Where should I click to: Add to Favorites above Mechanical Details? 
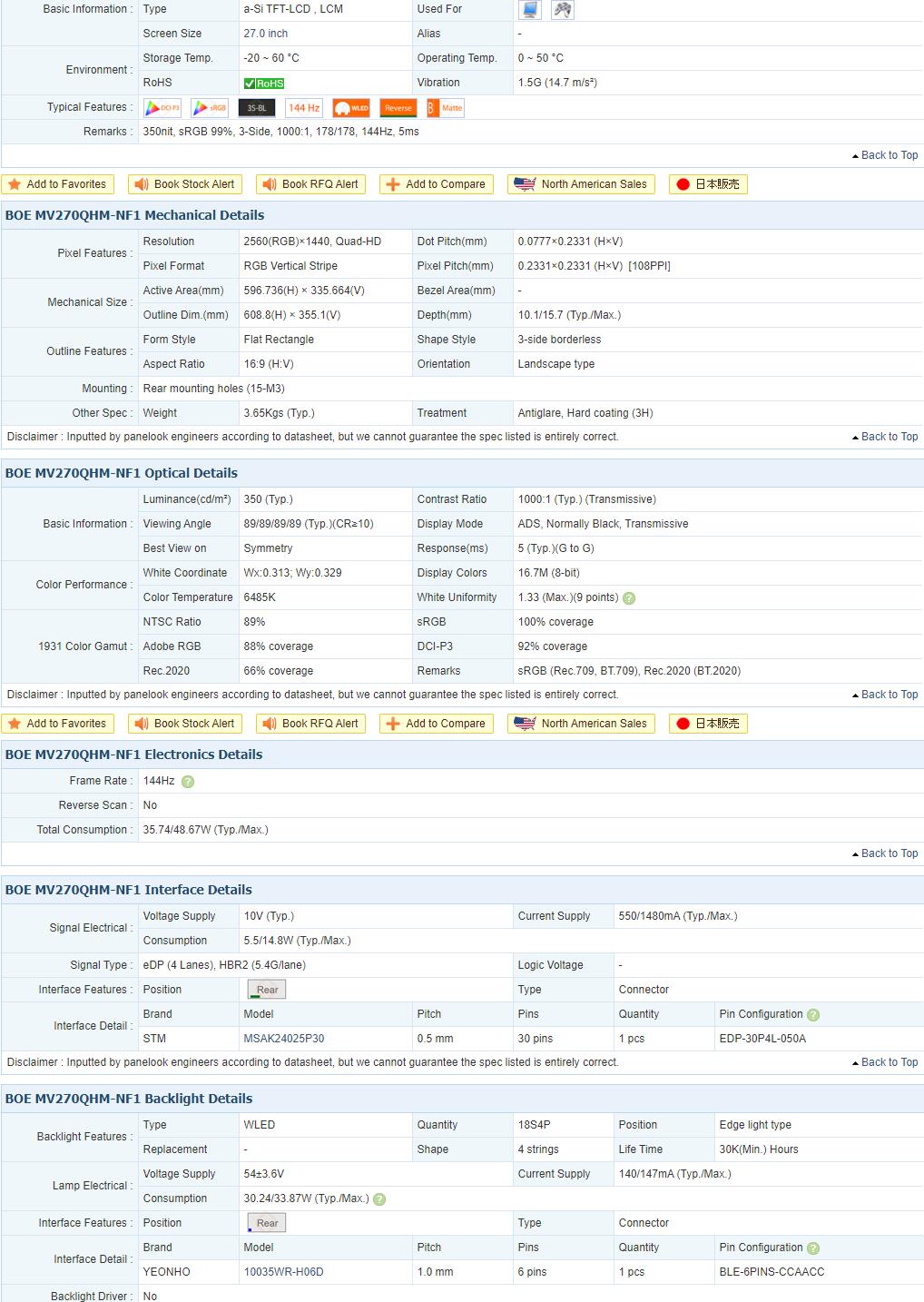click(58, 184)
